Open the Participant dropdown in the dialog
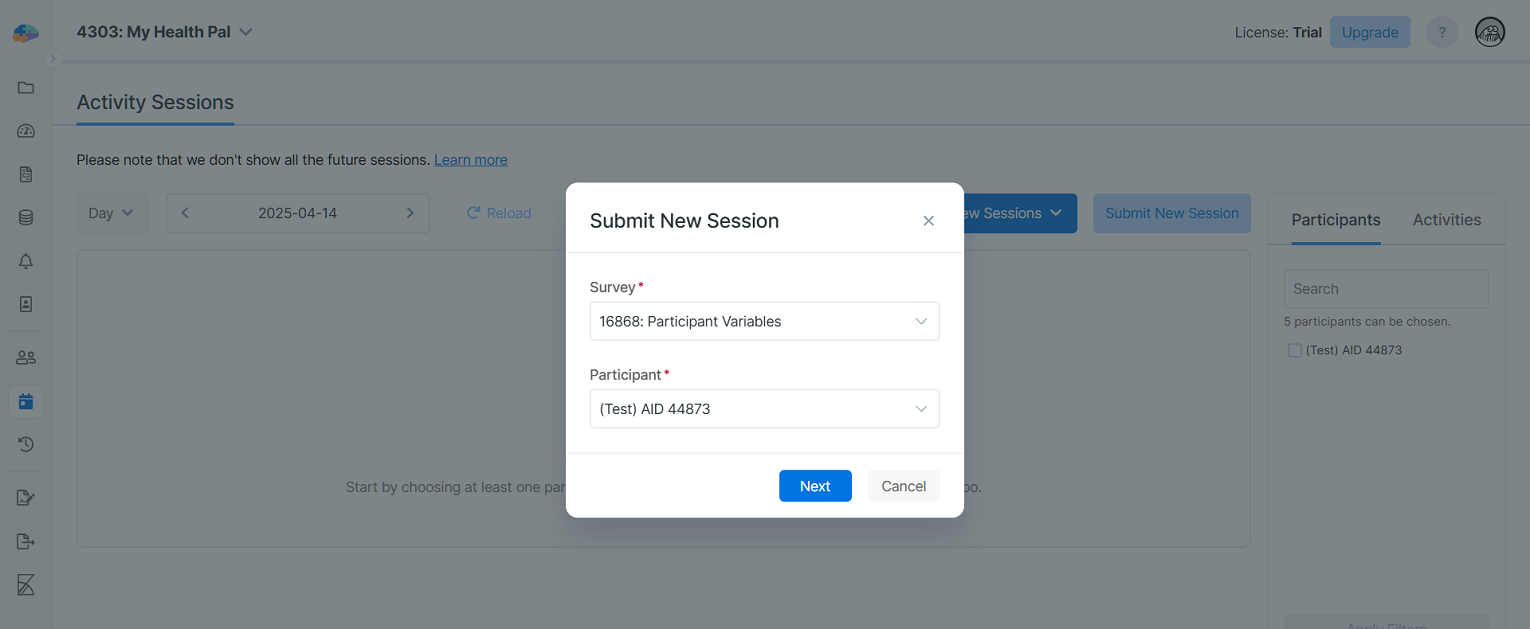 pos(764,408)
